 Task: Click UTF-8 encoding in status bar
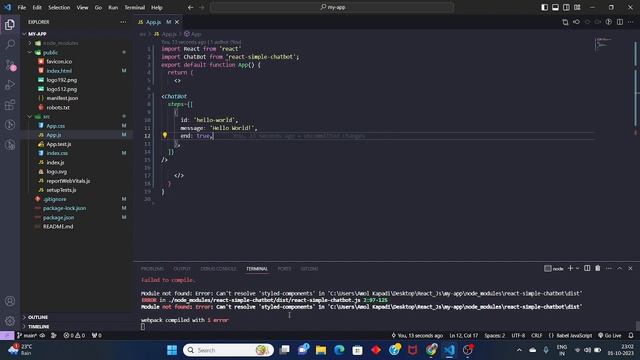pyautogui.click(x=518, y=335)
